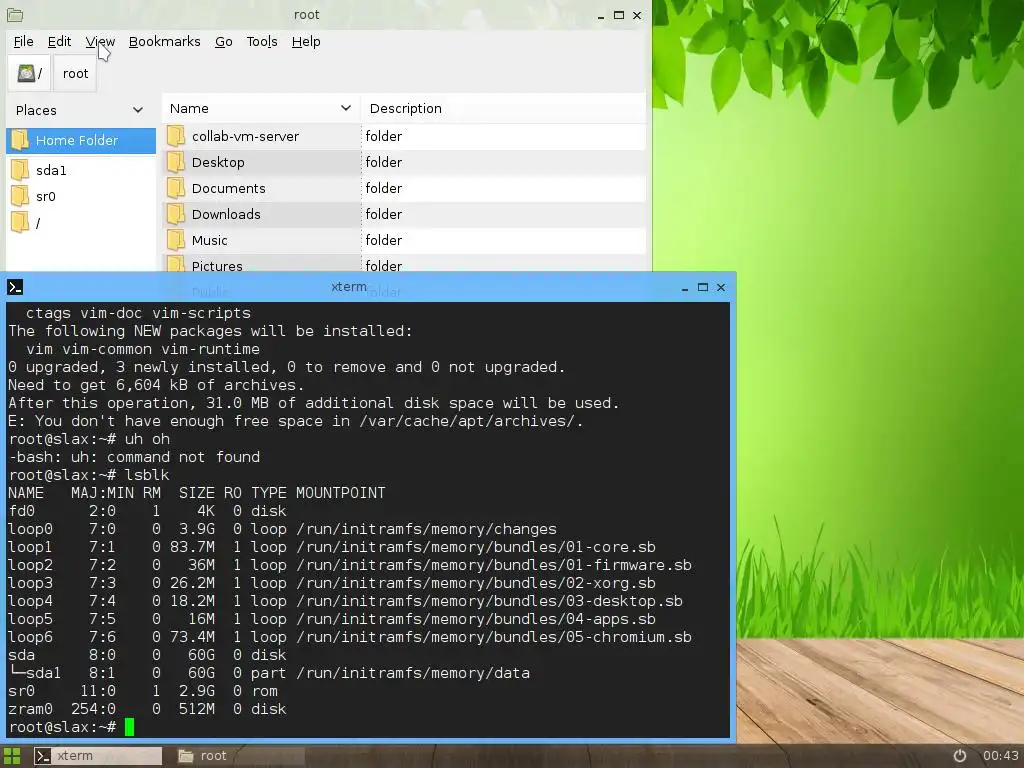The image size is (1024, 768).
Task: Click the lsblk command text in terminal
Action: (147, 475)
